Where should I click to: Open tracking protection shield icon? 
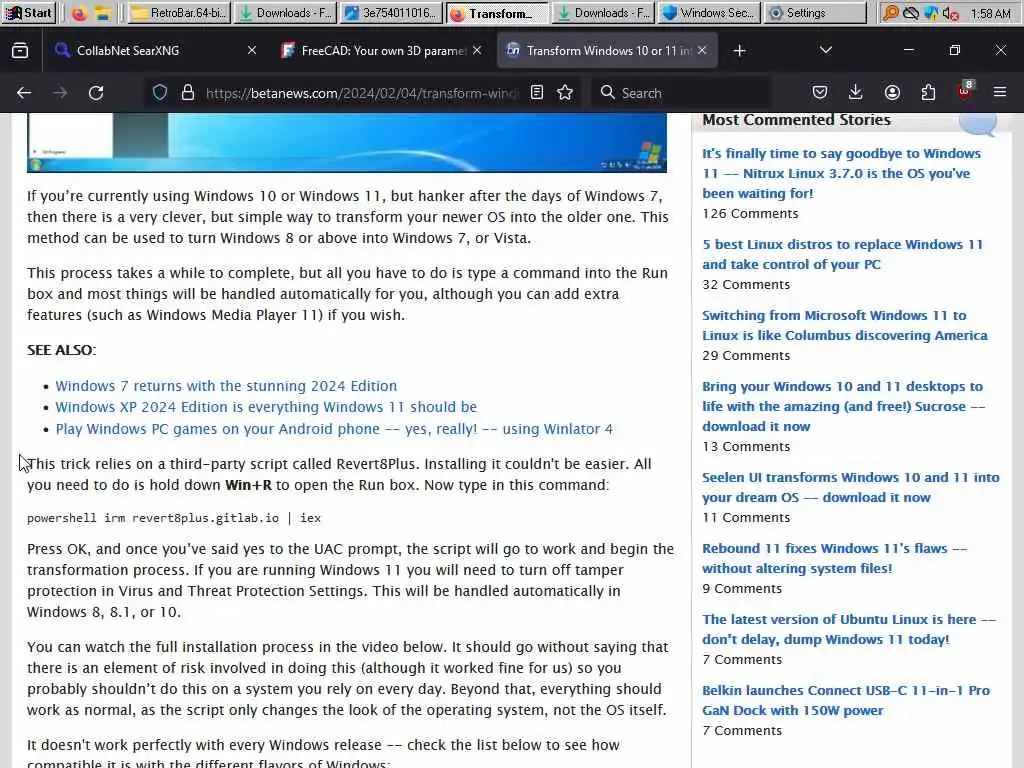pyautogui.click(x=160, y=93)
